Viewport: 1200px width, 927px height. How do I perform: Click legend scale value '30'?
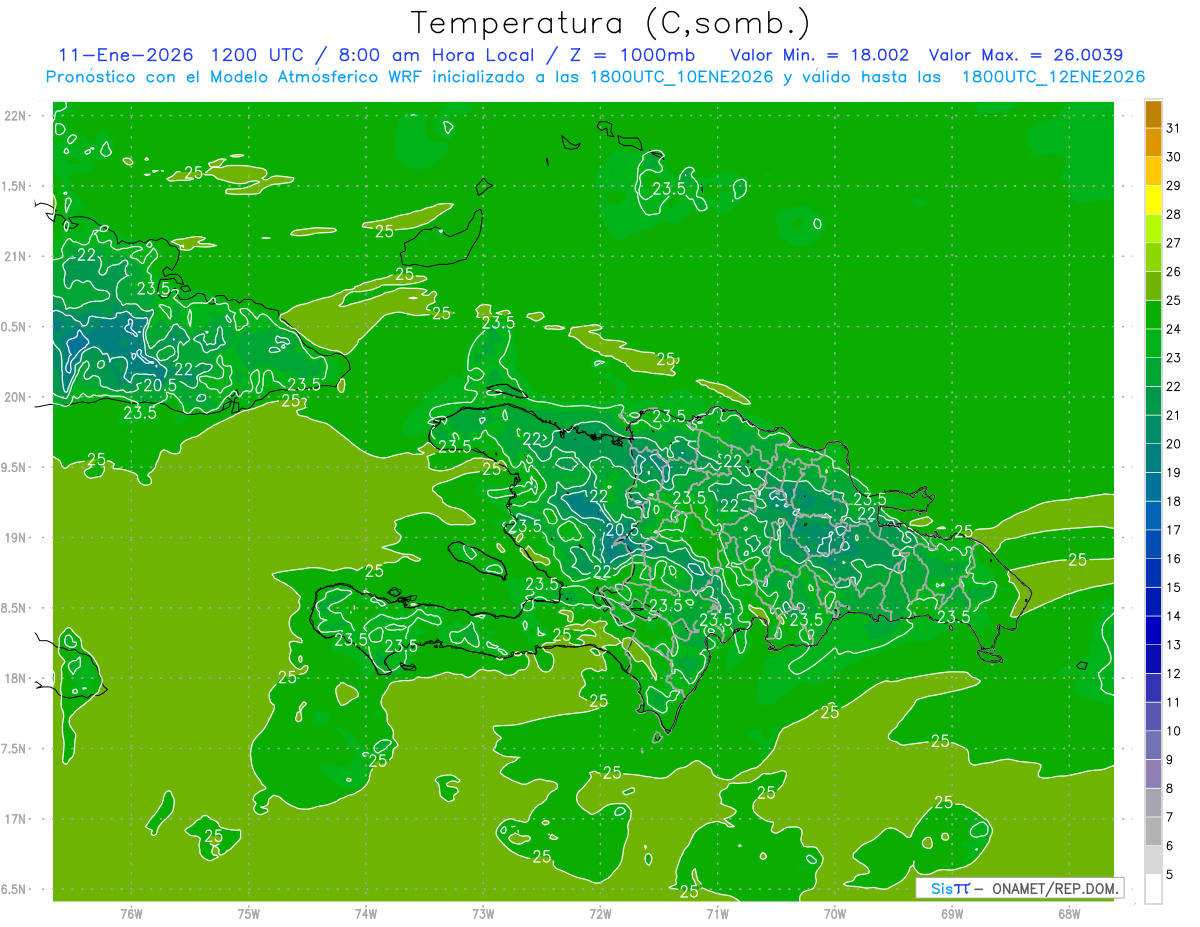1174,156
